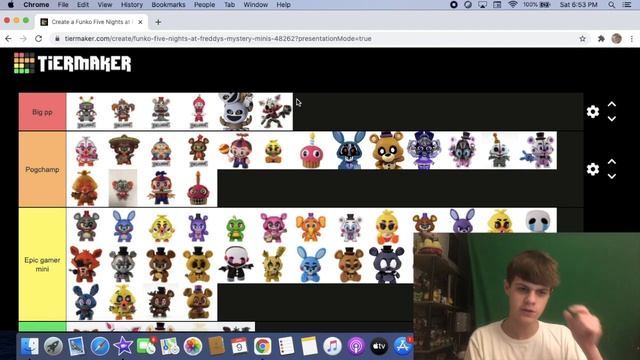Close the Create a Funko tab
Image resolution: width=640 pixels, height=360 pixels.
[140, 22]
